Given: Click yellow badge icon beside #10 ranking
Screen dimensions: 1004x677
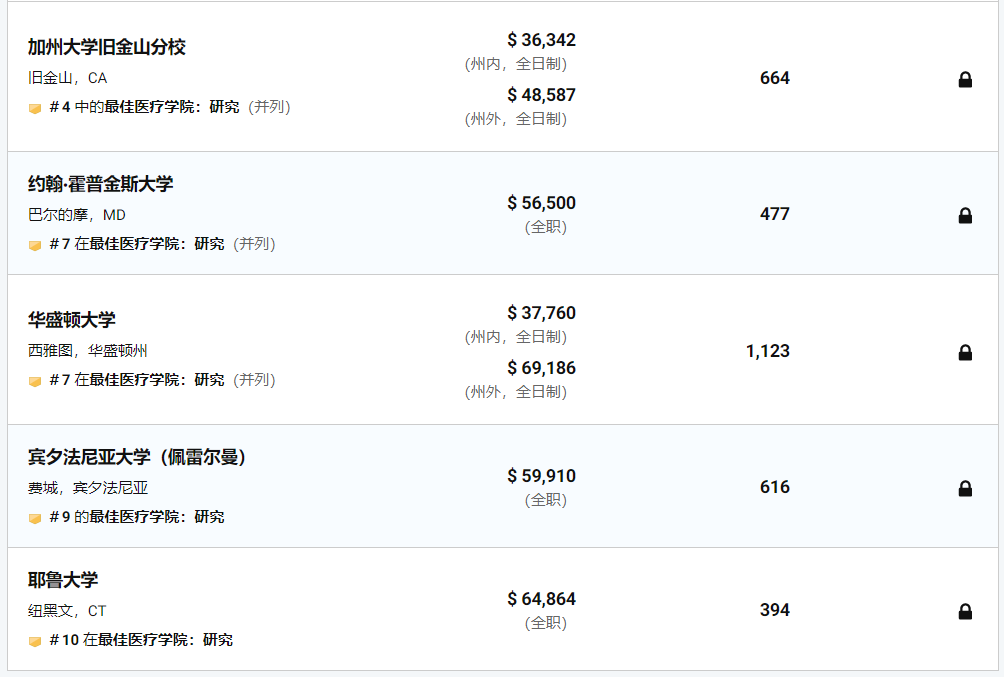Looking at the screenshot, I should (35, 641).
